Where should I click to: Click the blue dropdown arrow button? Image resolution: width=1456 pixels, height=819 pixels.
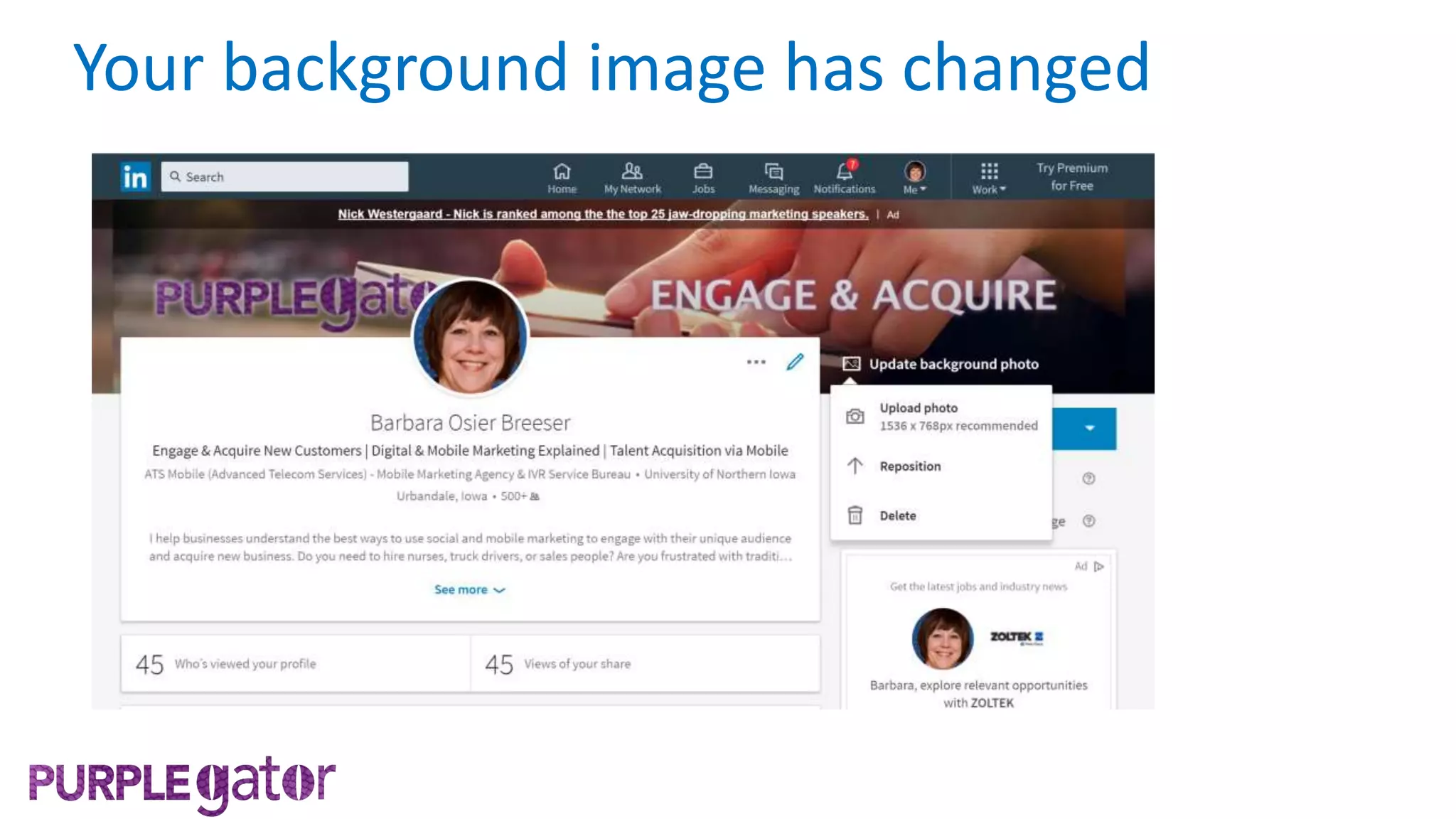click(x=1088, y=428)
